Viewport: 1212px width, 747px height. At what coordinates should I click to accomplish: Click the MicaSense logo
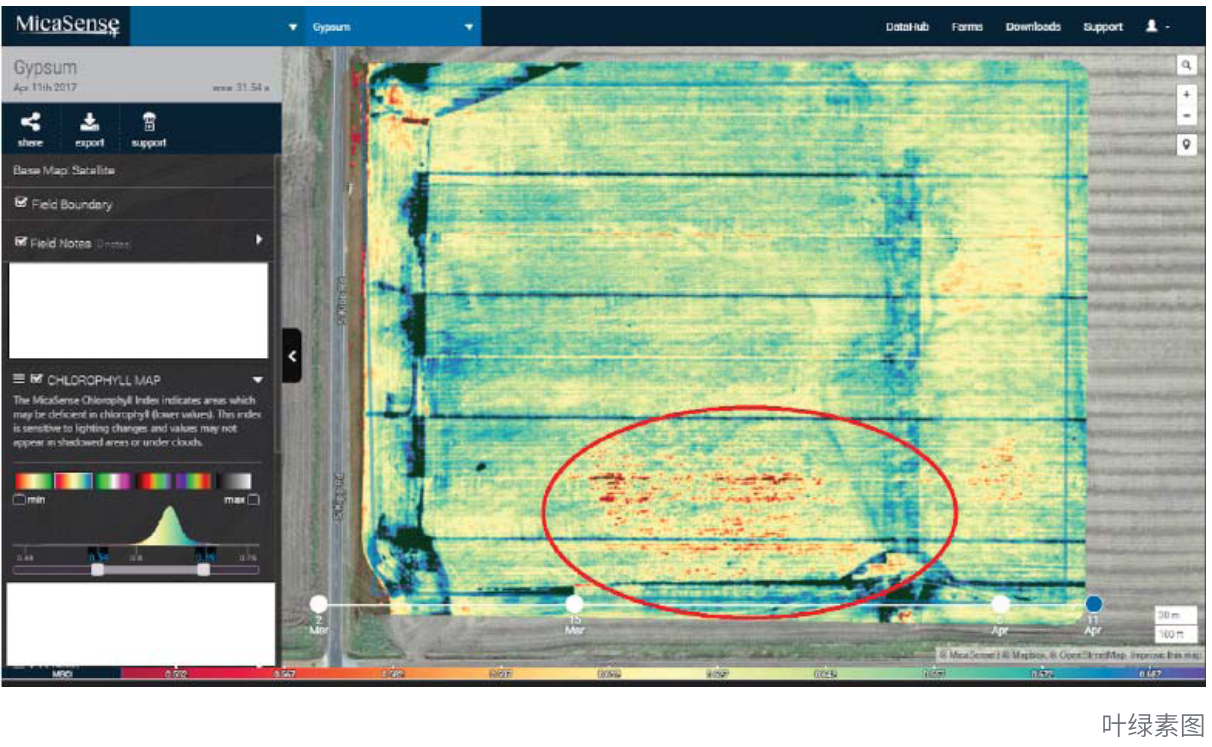66,25
